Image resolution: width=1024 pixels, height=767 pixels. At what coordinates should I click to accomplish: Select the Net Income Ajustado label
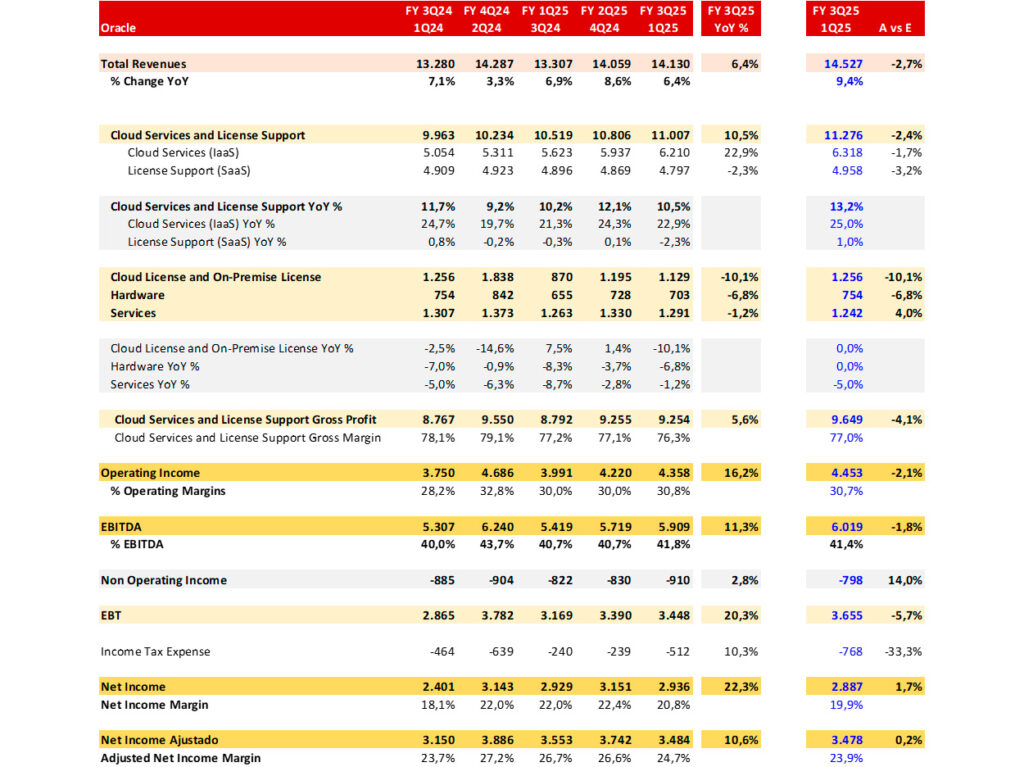tap(159, 740)
